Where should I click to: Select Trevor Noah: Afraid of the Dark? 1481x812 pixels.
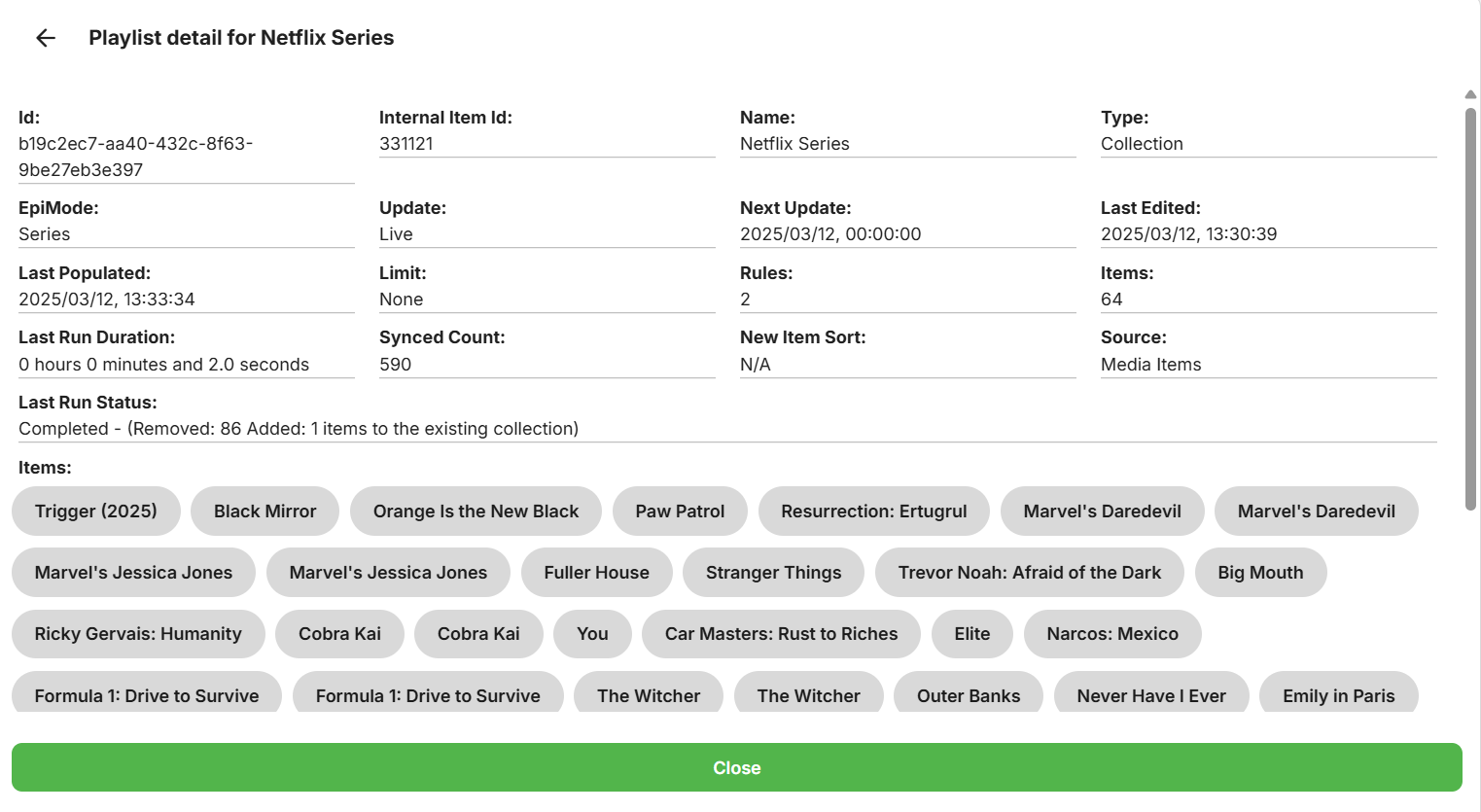pyautogui.click(x=1029, y=573)
